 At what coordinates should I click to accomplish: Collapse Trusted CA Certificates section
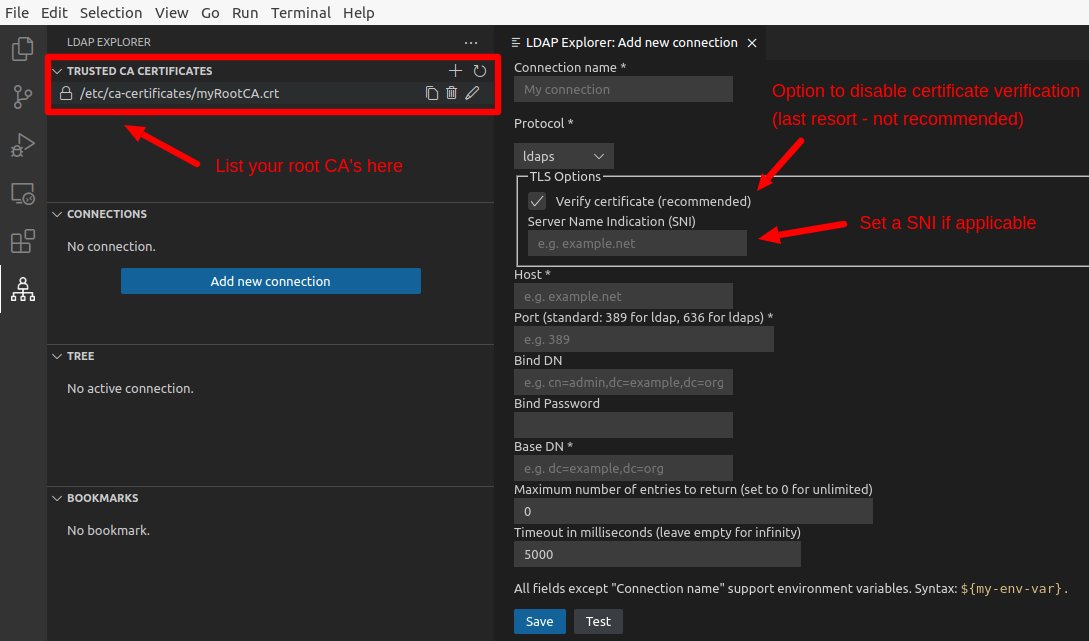[x=58, y=71]
